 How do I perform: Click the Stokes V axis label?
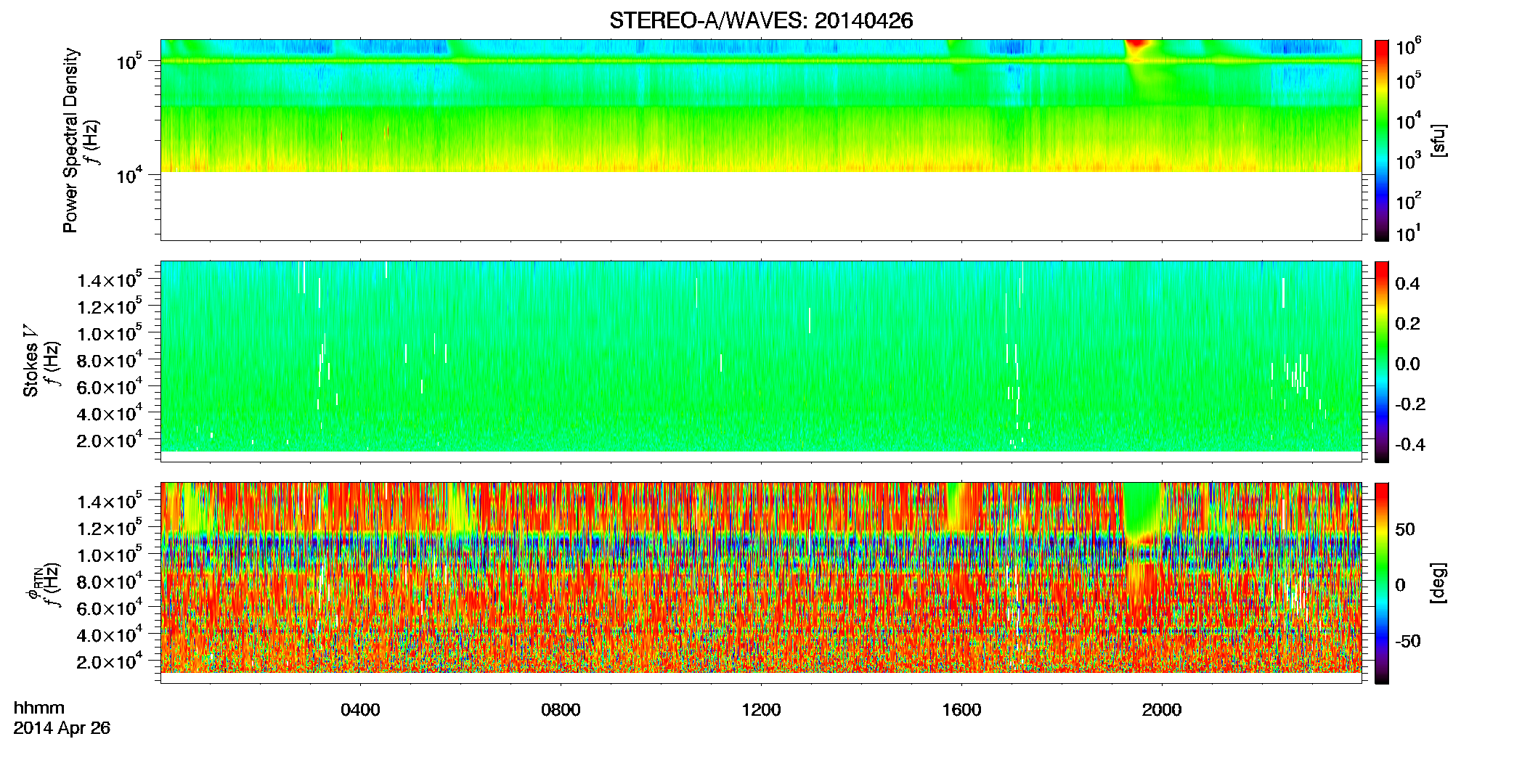pyautogui.click(x=30, y=361)
